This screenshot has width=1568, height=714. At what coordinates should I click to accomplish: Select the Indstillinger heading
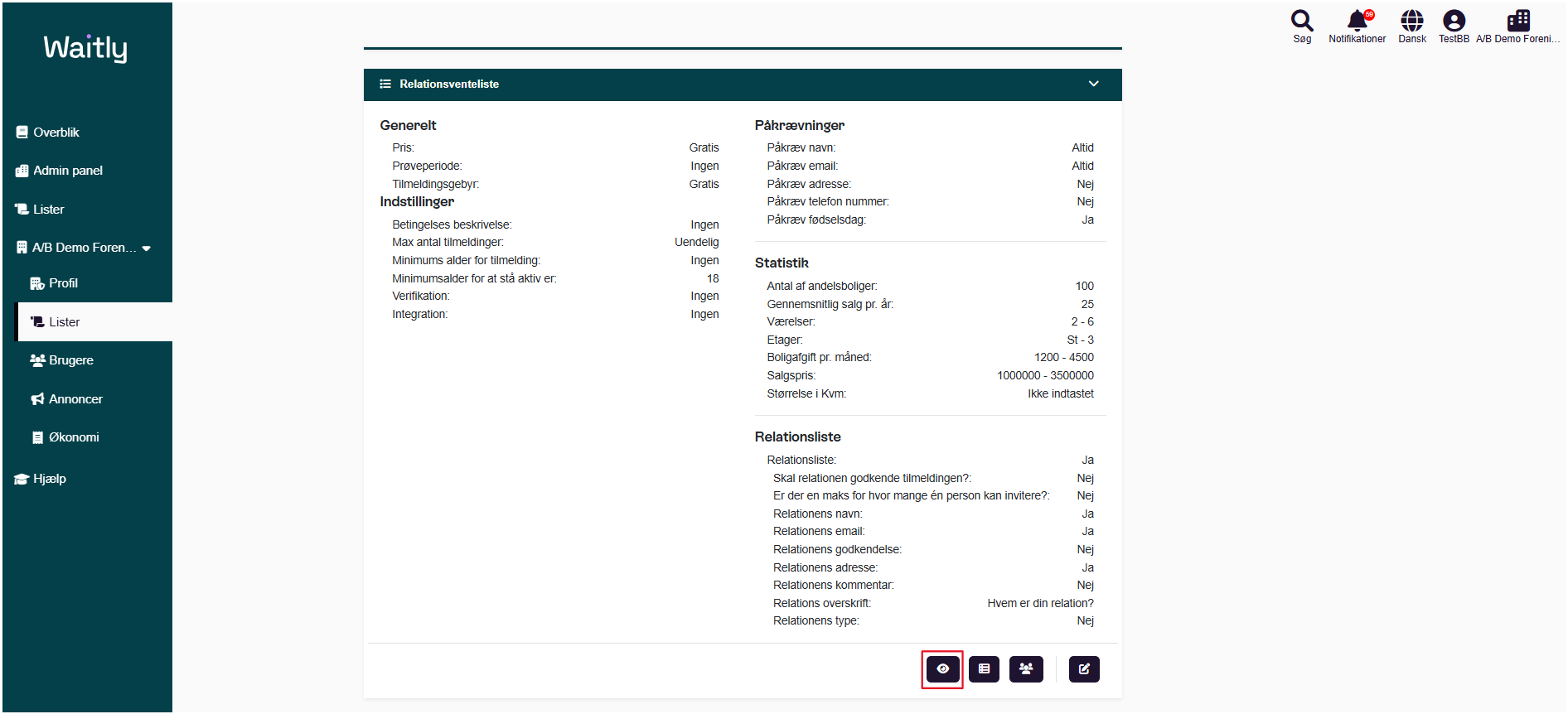pos(417,201)
